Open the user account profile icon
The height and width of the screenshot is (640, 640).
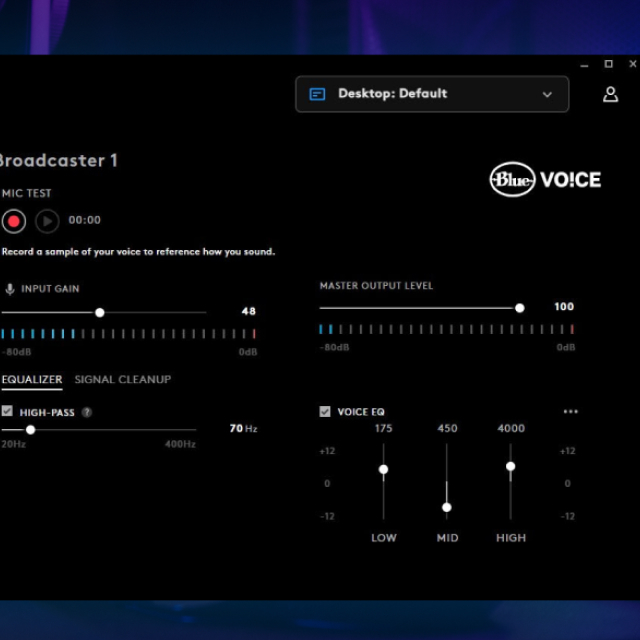(x=610, y=94)
